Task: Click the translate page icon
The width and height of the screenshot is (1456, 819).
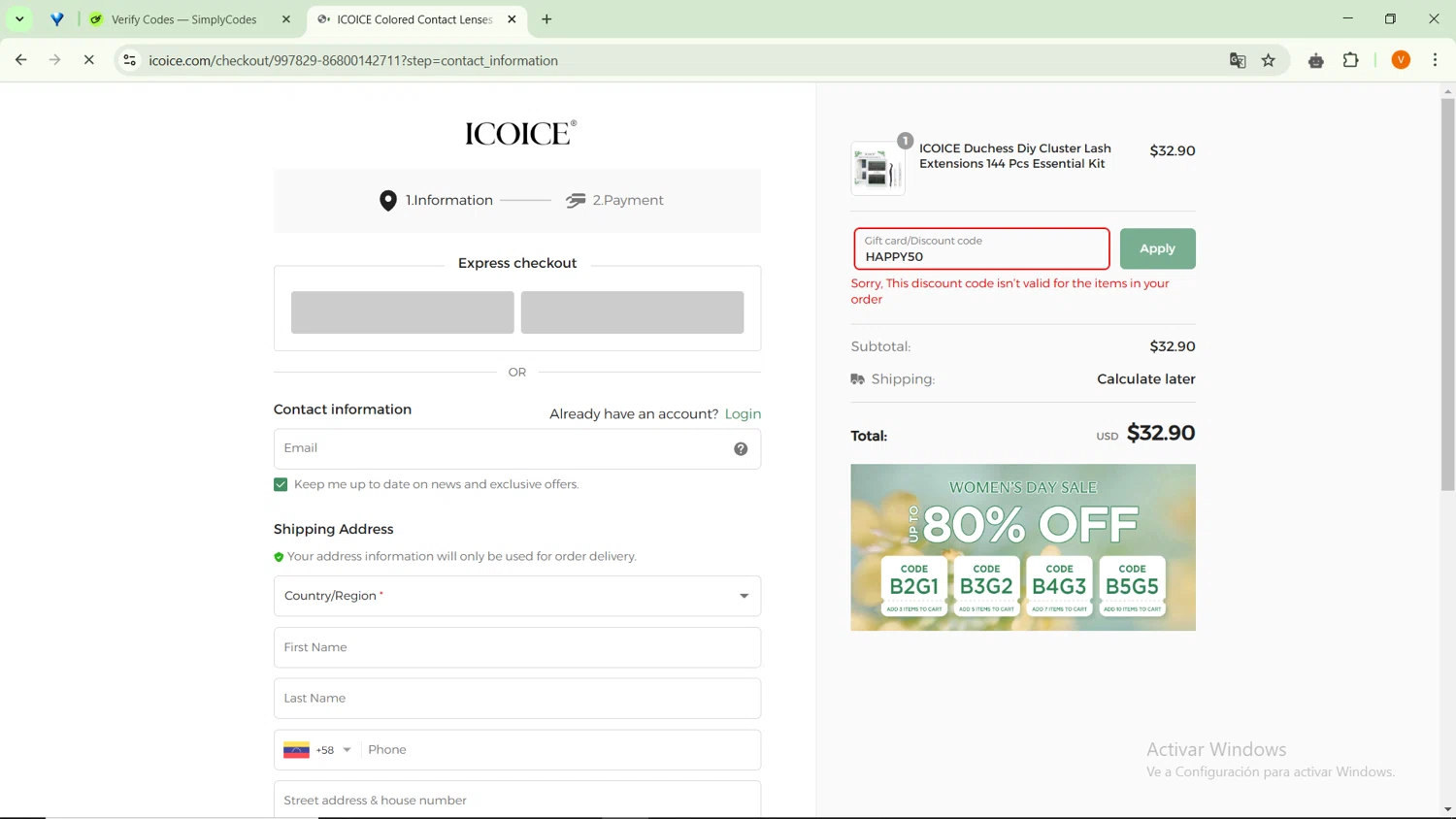Action: point(1238,60)
